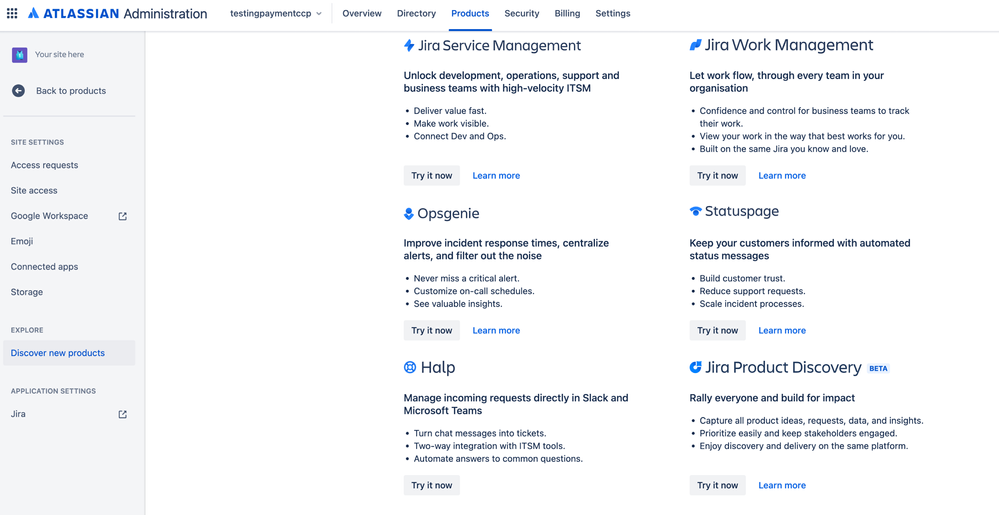
Task: Click the Jira Work Management heading
Action: 789,45
